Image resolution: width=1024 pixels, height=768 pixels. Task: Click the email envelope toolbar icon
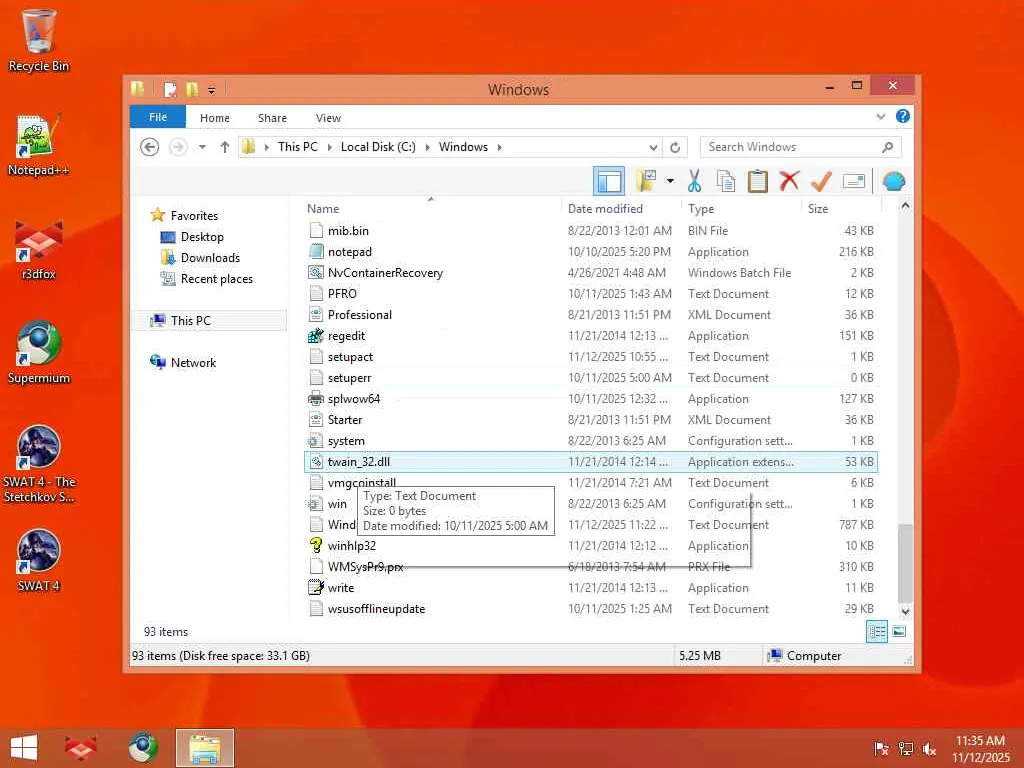click(x=854, y=181)
